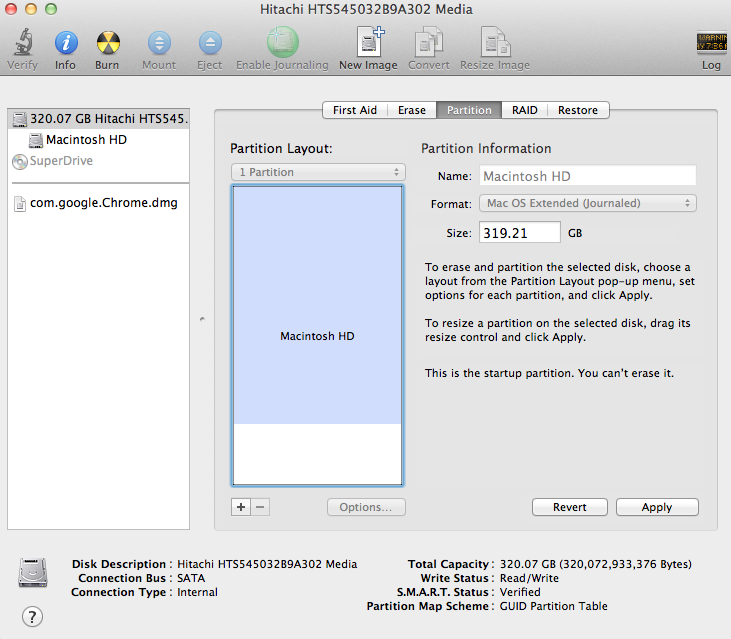
Task: Switch to the First Aid tab
Action: pyautogui.click(x=355, y=110)
